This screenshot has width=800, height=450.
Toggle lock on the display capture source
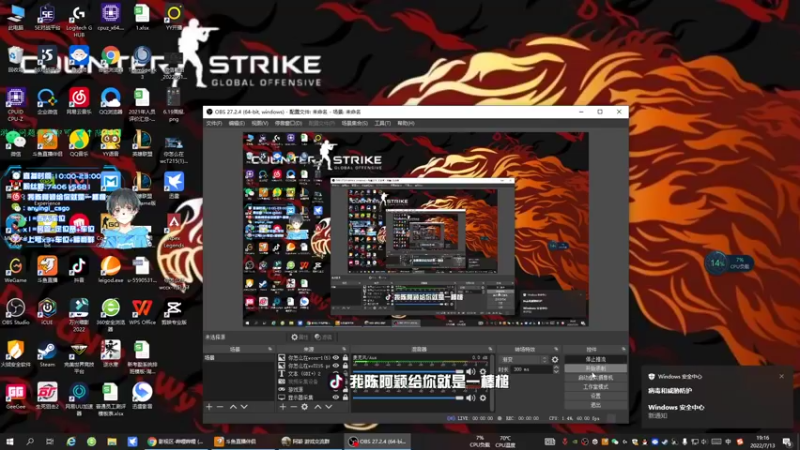[x=345, y=397]
